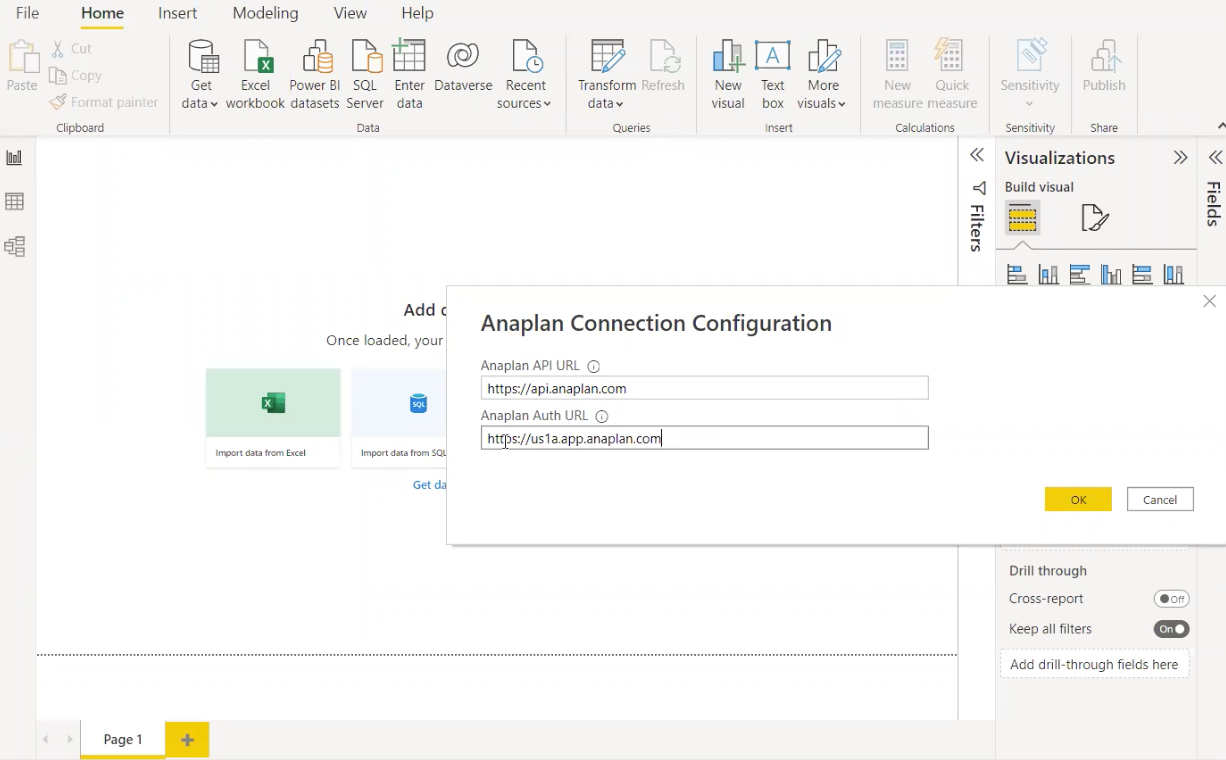This screenshot has height=760, width=1226.
Task: Enable Cross-report drill through
Action: [1171, 598]
